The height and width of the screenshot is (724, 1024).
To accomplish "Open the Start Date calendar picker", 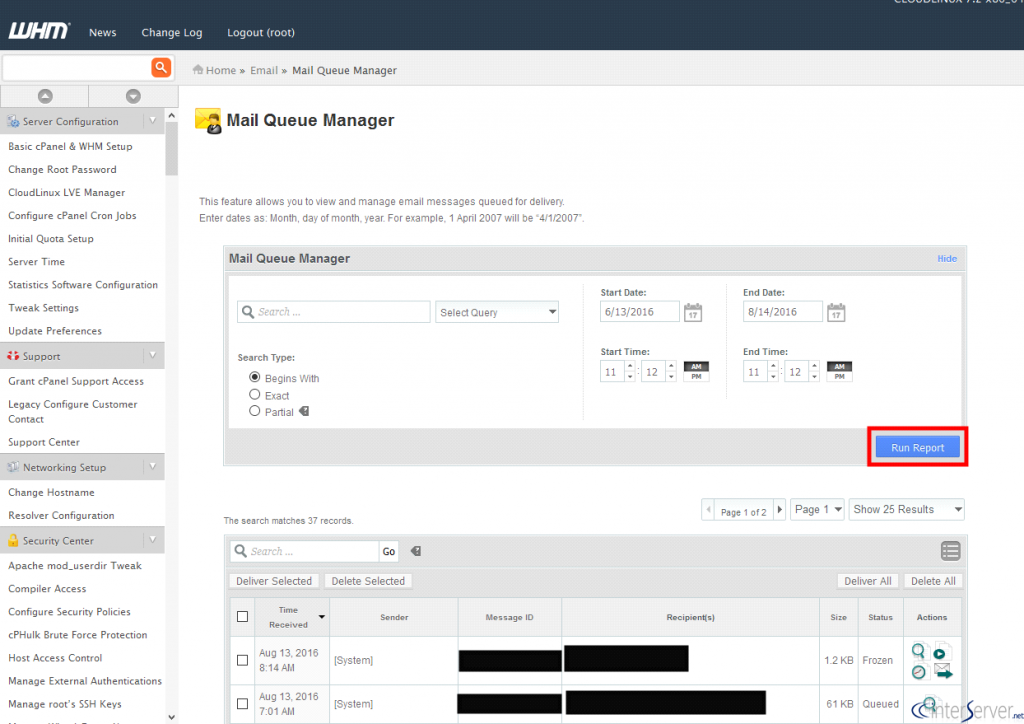I will (693, 313).
